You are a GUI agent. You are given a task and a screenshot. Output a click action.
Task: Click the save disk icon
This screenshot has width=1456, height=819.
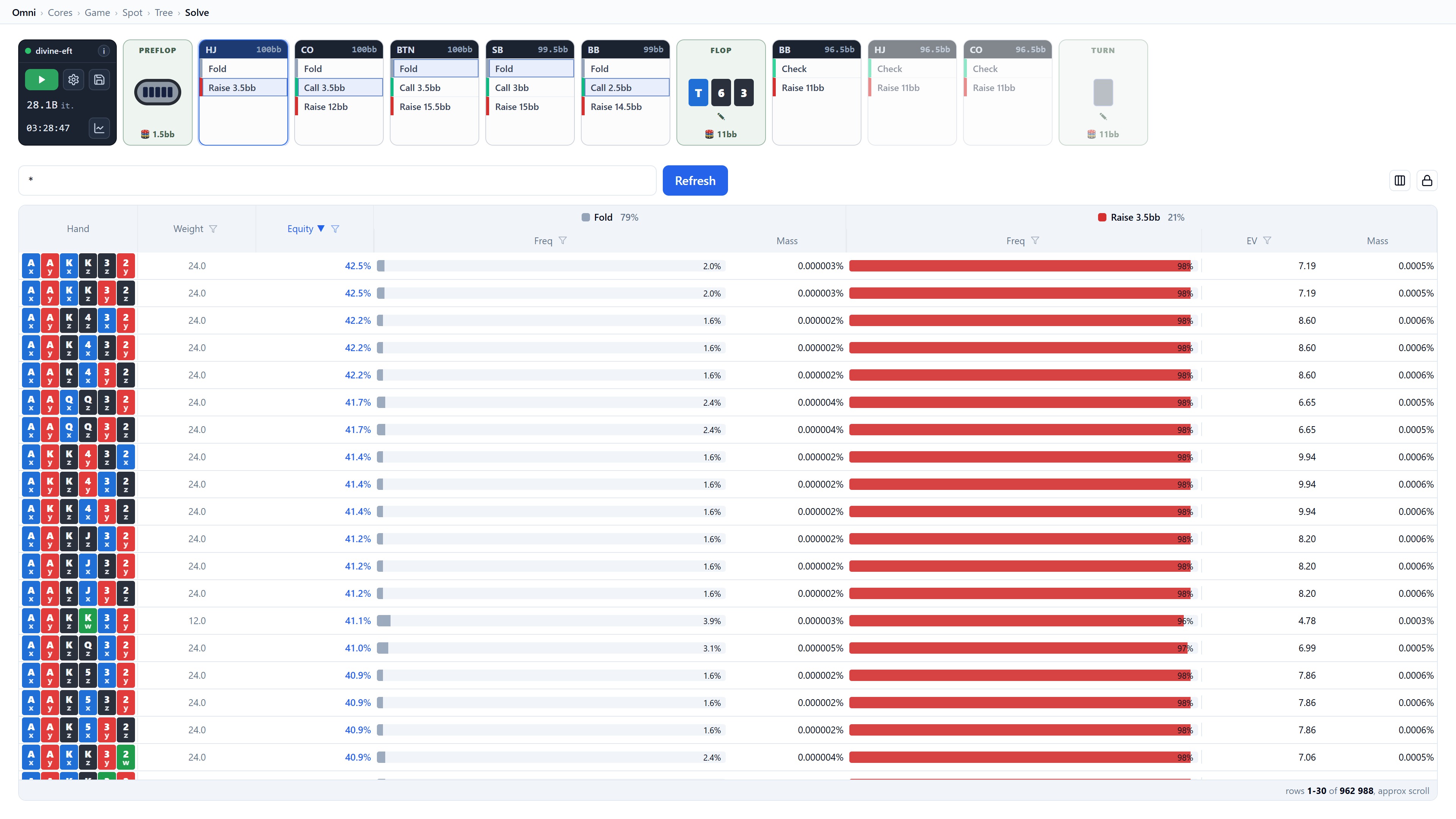point(99,80)
